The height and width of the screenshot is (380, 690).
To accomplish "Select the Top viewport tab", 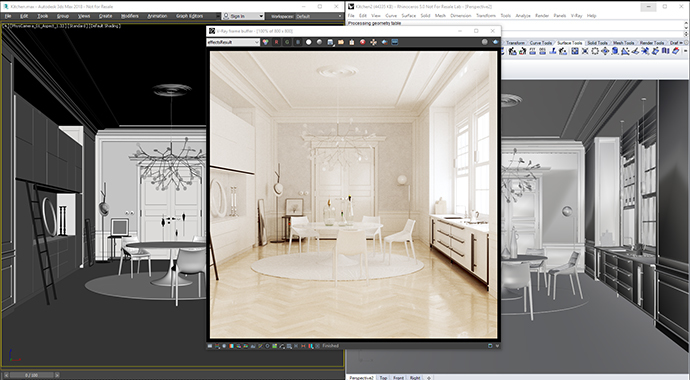I will (x=383, y=377).
